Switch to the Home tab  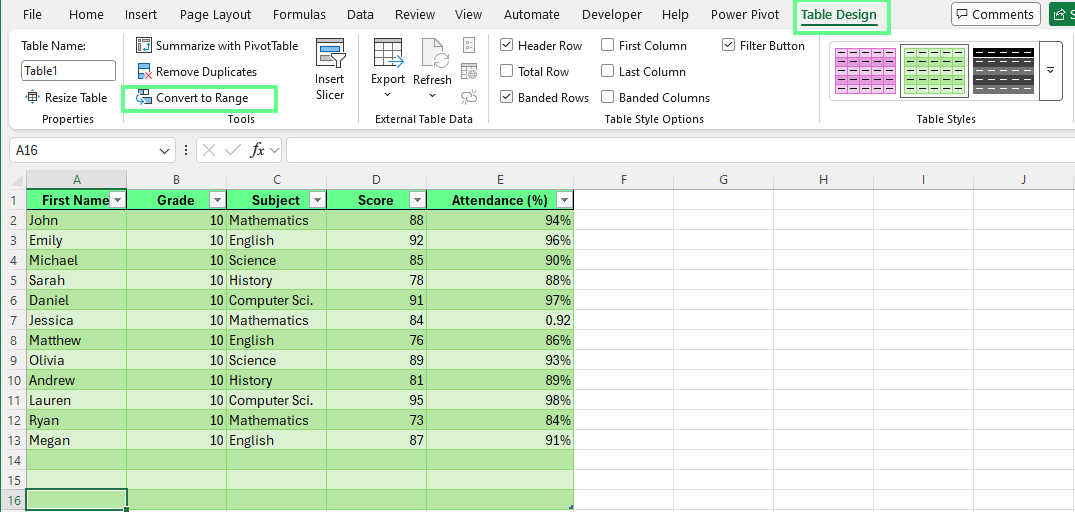coord(86,14)
